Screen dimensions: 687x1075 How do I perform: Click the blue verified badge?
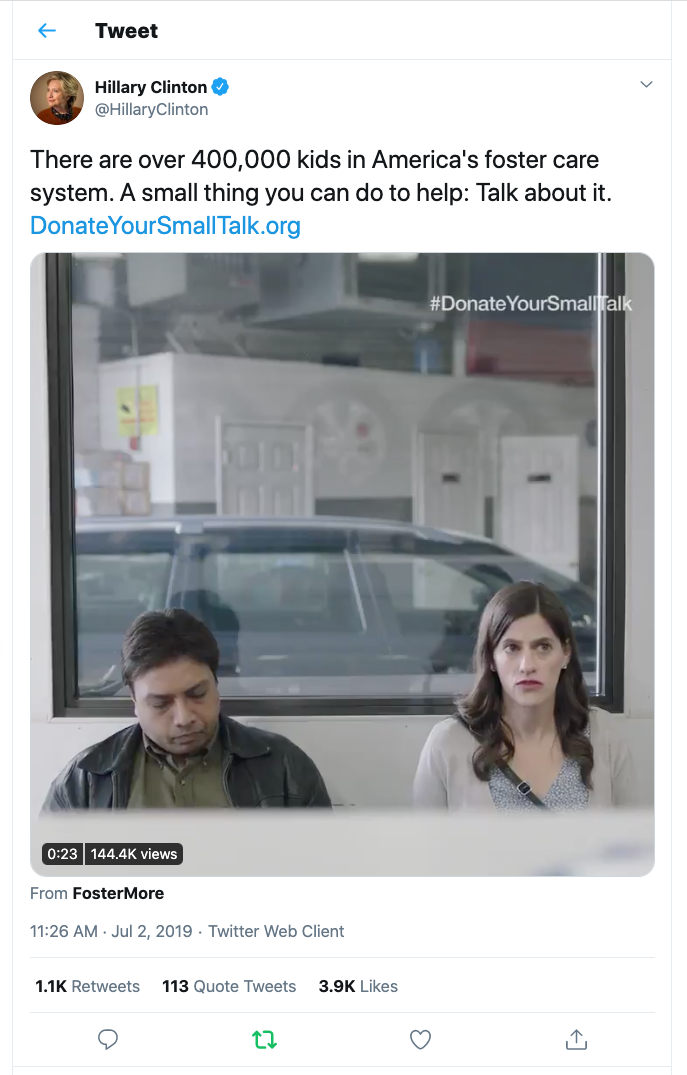click(220, 87)
